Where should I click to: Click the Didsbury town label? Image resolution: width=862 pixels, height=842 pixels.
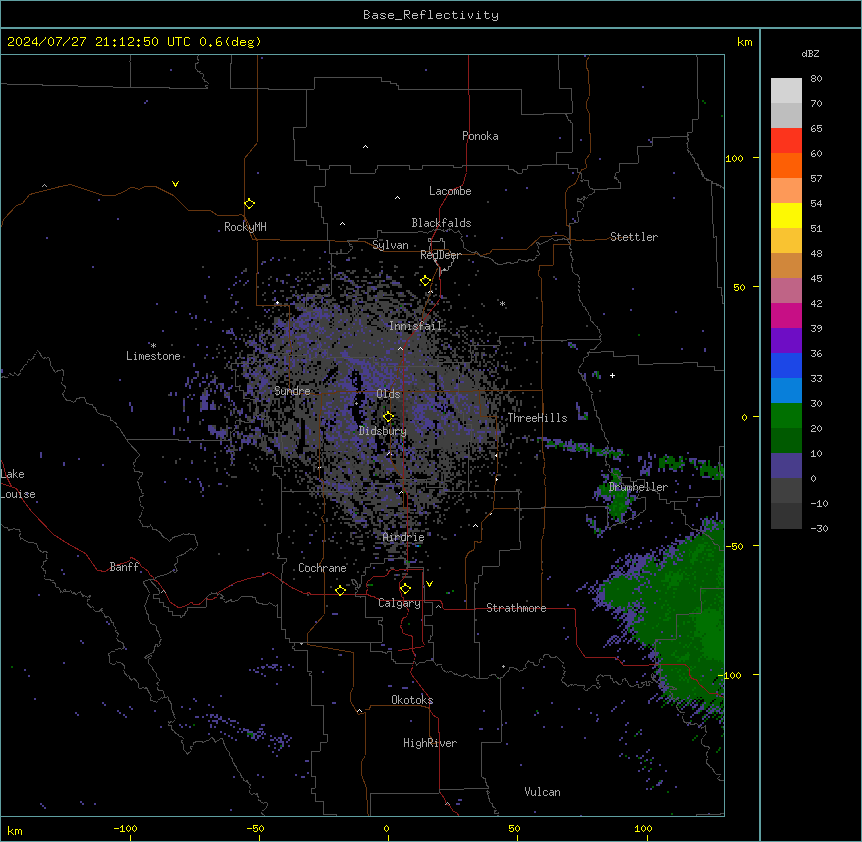383,431
